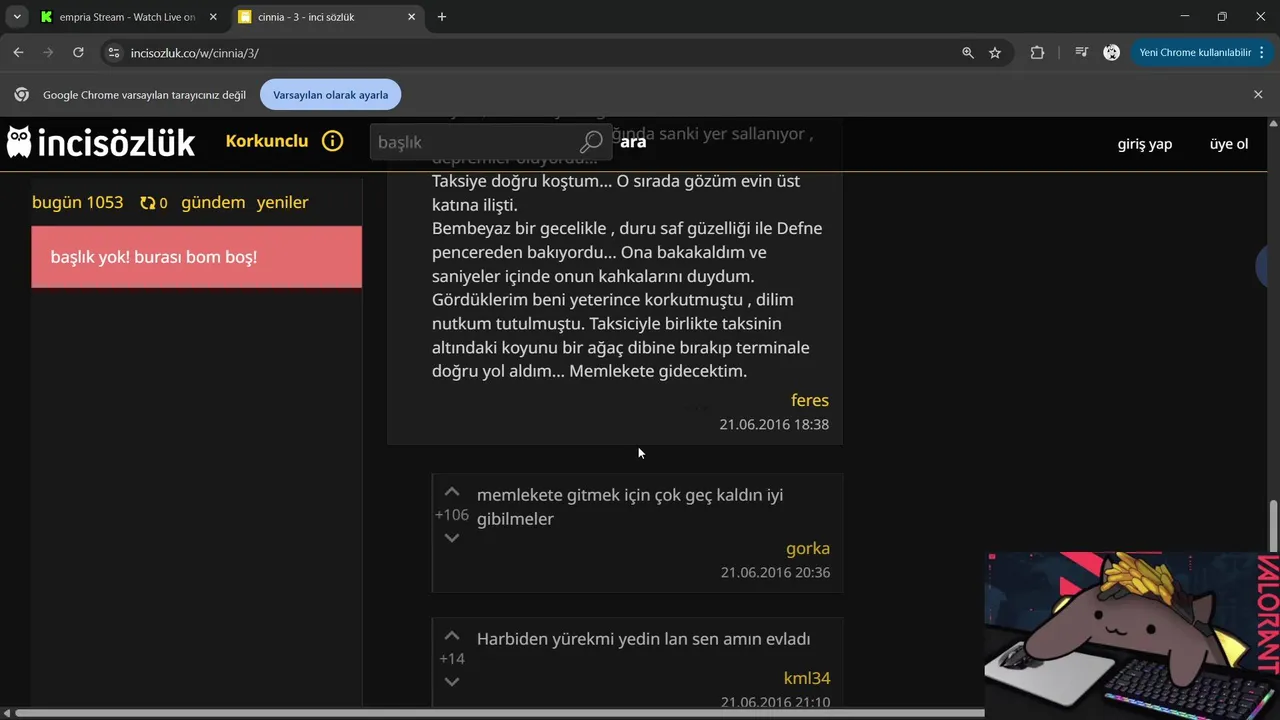Focus the address bar URL field
The image size is (1280, 720).
tap(540, 53)
